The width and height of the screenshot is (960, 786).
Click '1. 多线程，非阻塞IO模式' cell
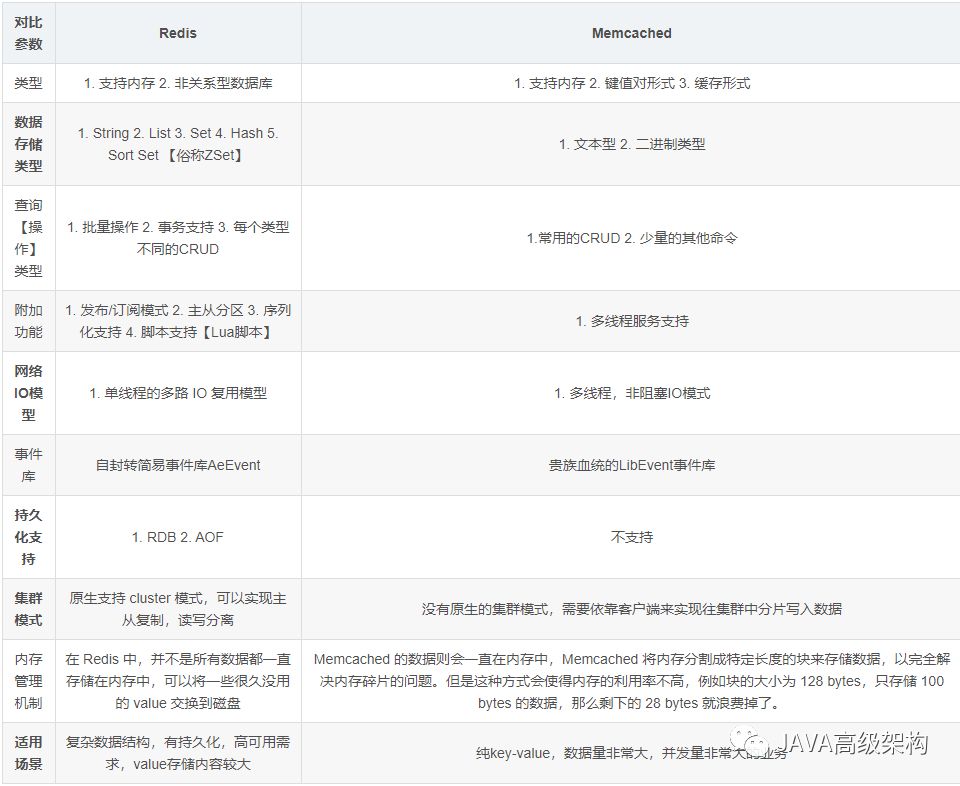tap(631, 393)
